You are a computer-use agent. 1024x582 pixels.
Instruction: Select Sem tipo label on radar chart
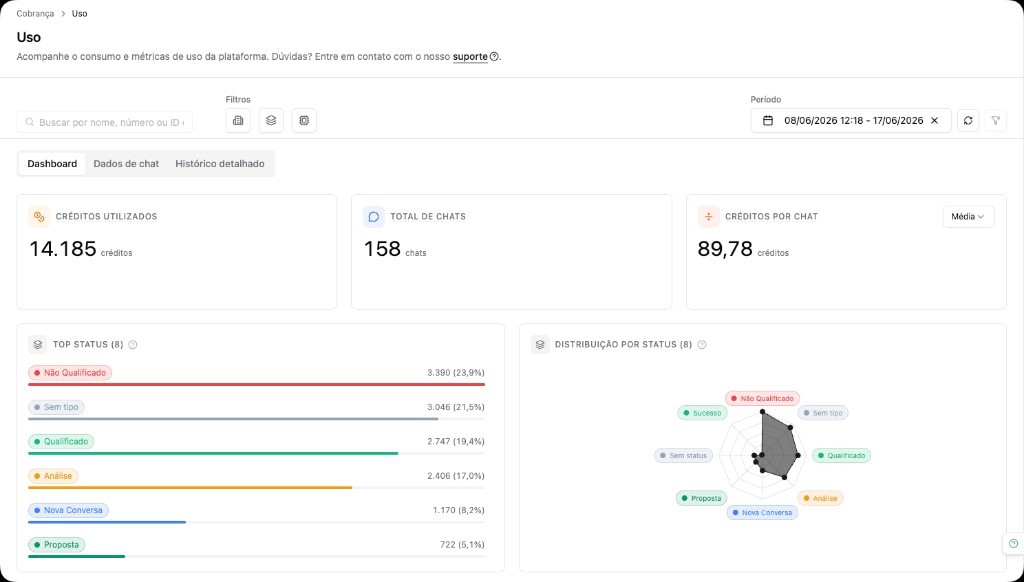[x=823, y=413]
